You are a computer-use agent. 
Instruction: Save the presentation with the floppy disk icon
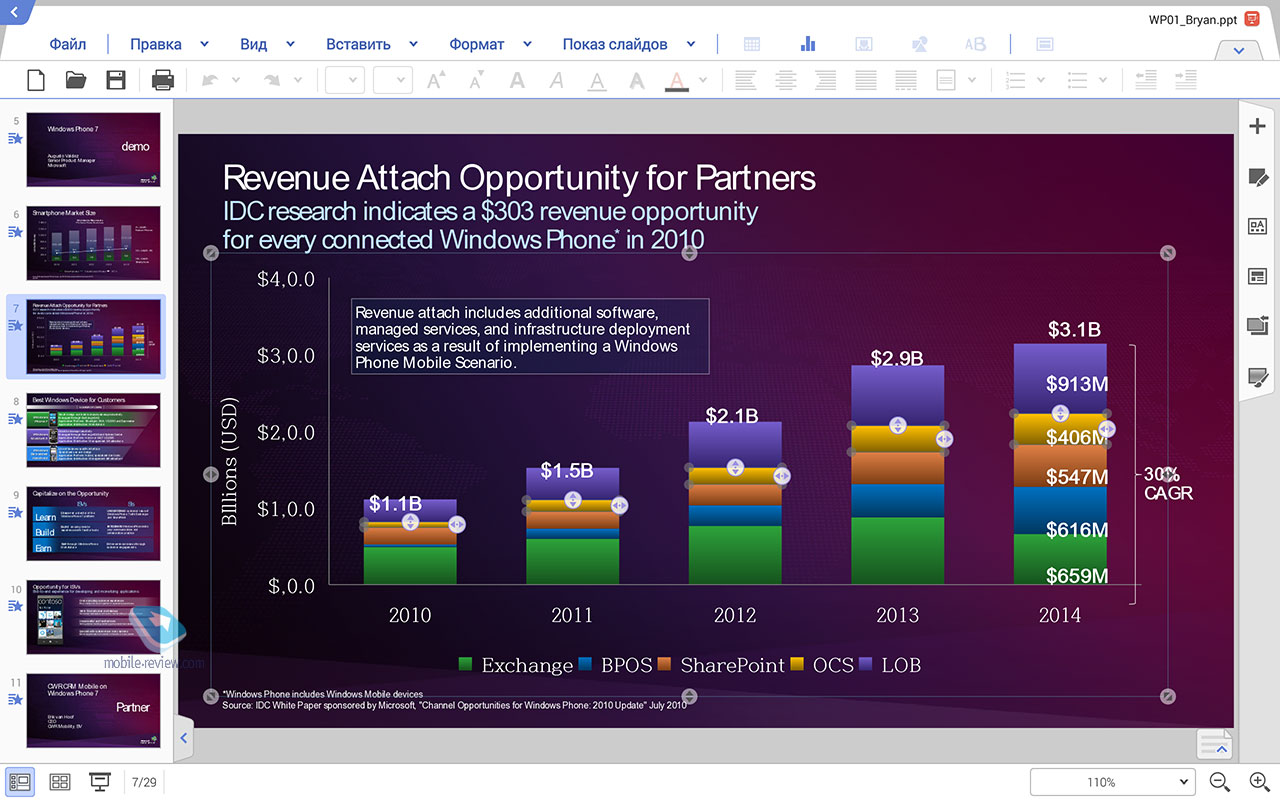tap(116, 80)
